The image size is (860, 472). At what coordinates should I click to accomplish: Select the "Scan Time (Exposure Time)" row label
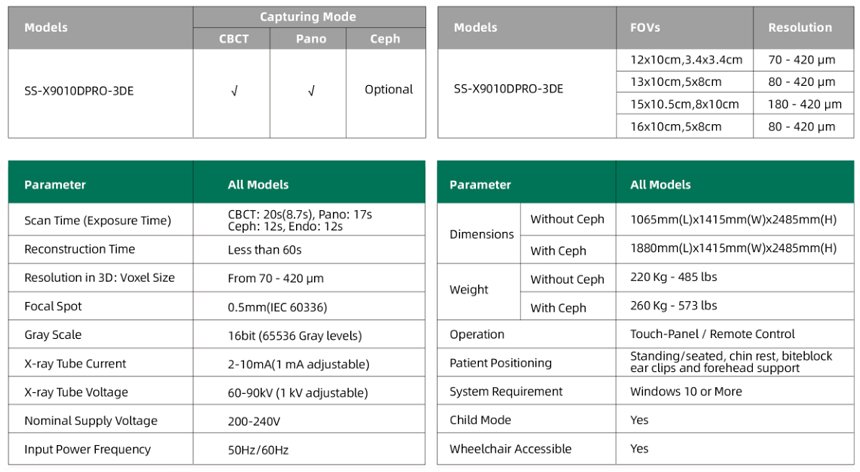tap(98, 220)
